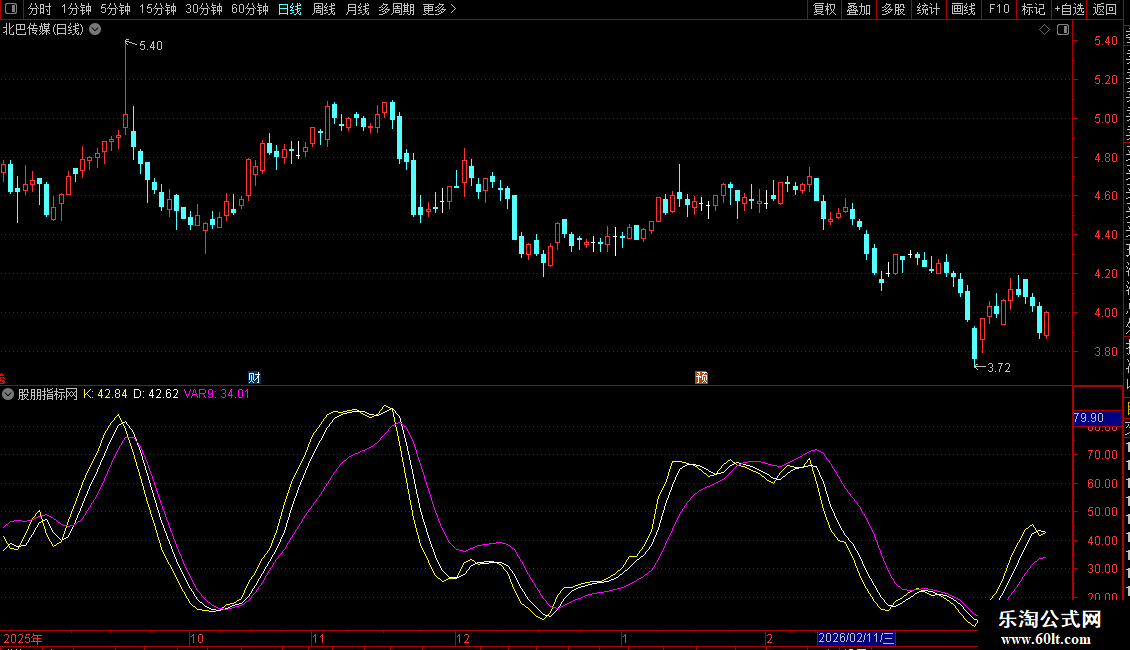
Task: Click the orange 预 marker on the chart
Action: (702, 377)
